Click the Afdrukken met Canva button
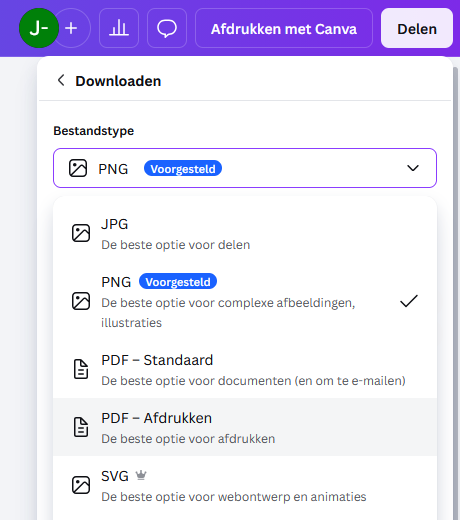Viewport: 460px width, 520px height. coord(284,28)
